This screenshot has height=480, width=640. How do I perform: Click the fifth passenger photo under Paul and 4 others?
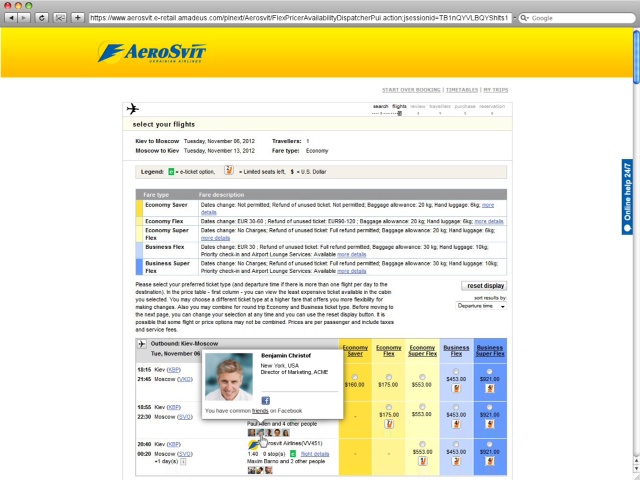click(x=286, y=433)
